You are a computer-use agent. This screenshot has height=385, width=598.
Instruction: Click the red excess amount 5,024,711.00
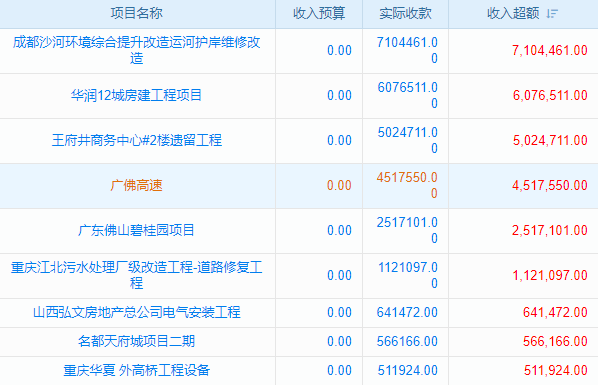(550, 140)
